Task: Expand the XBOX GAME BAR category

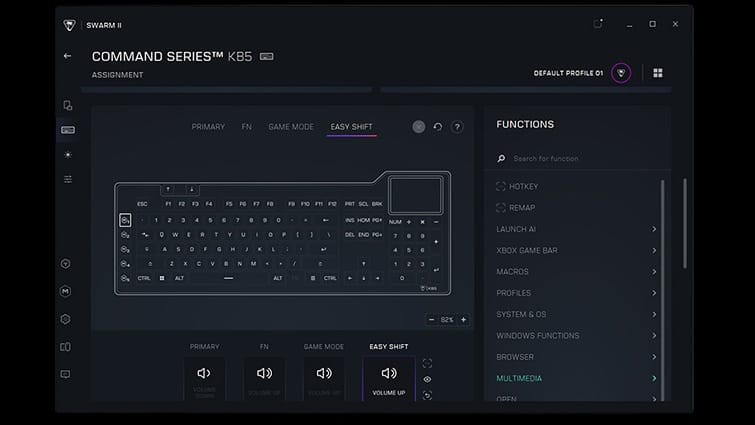Action: coord(577,250)
